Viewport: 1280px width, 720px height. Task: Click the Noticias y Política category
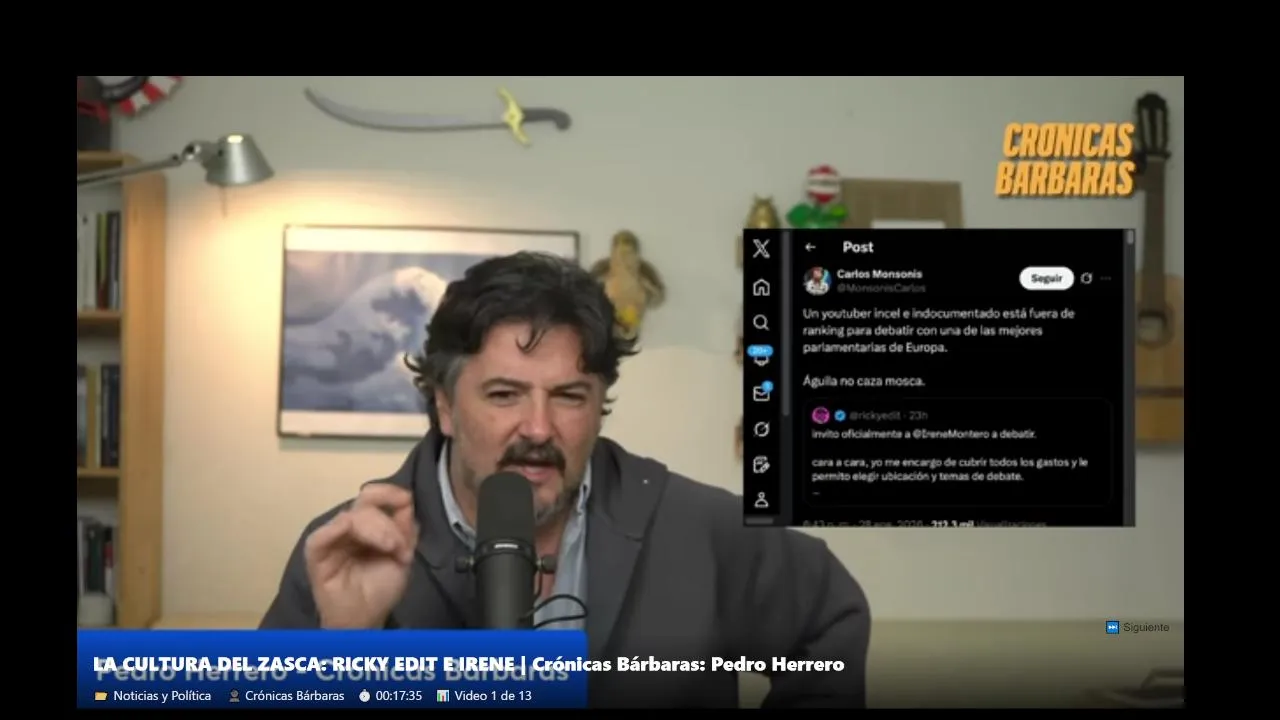click(162, 696)
